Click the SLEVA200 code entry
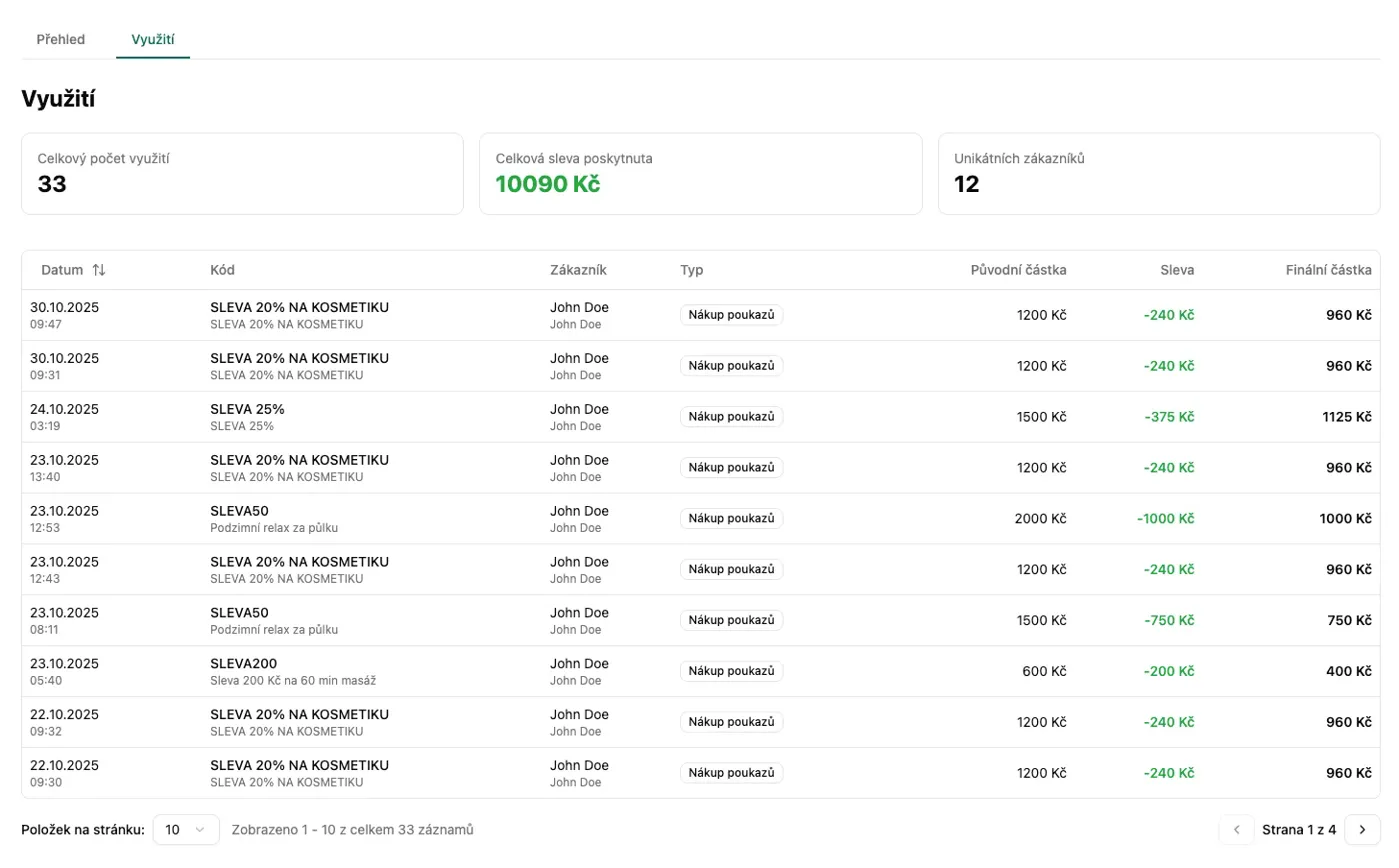Viewport: 1399px width, 868px height. coord(243,664)
